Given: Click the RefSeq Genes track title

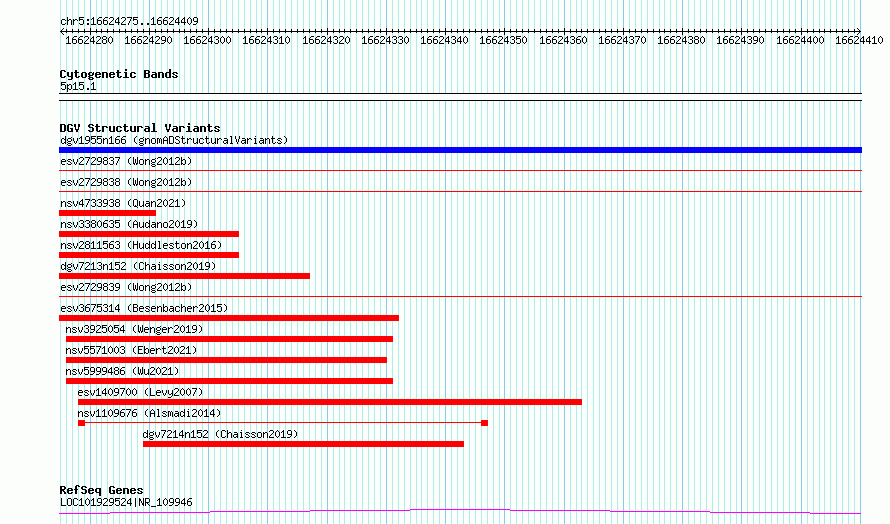Looking at the screenshot, I should coord(101,490).
